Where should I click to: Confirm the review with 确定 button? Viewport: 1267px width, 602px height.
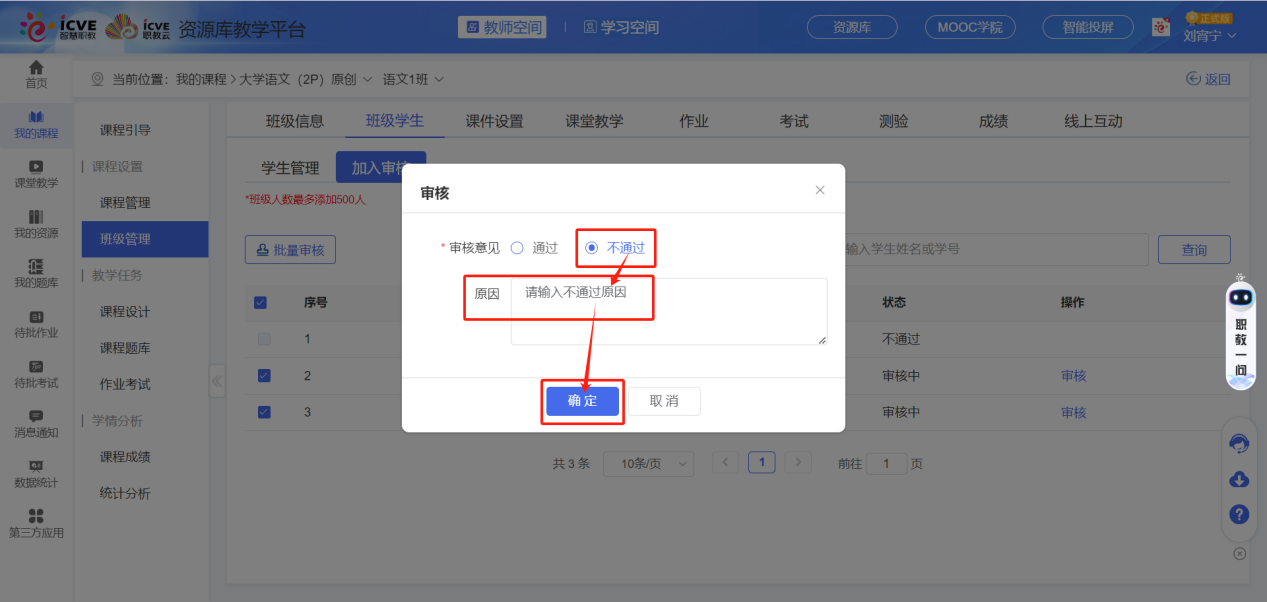(x=582, y=400)
